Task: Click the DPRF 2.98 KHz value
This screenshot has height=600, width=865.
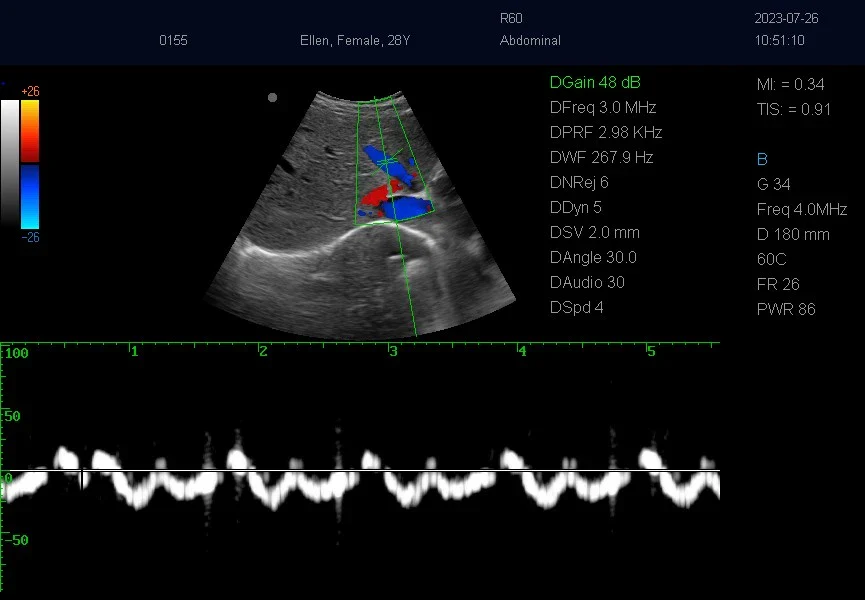Action: tap(606, 132)
